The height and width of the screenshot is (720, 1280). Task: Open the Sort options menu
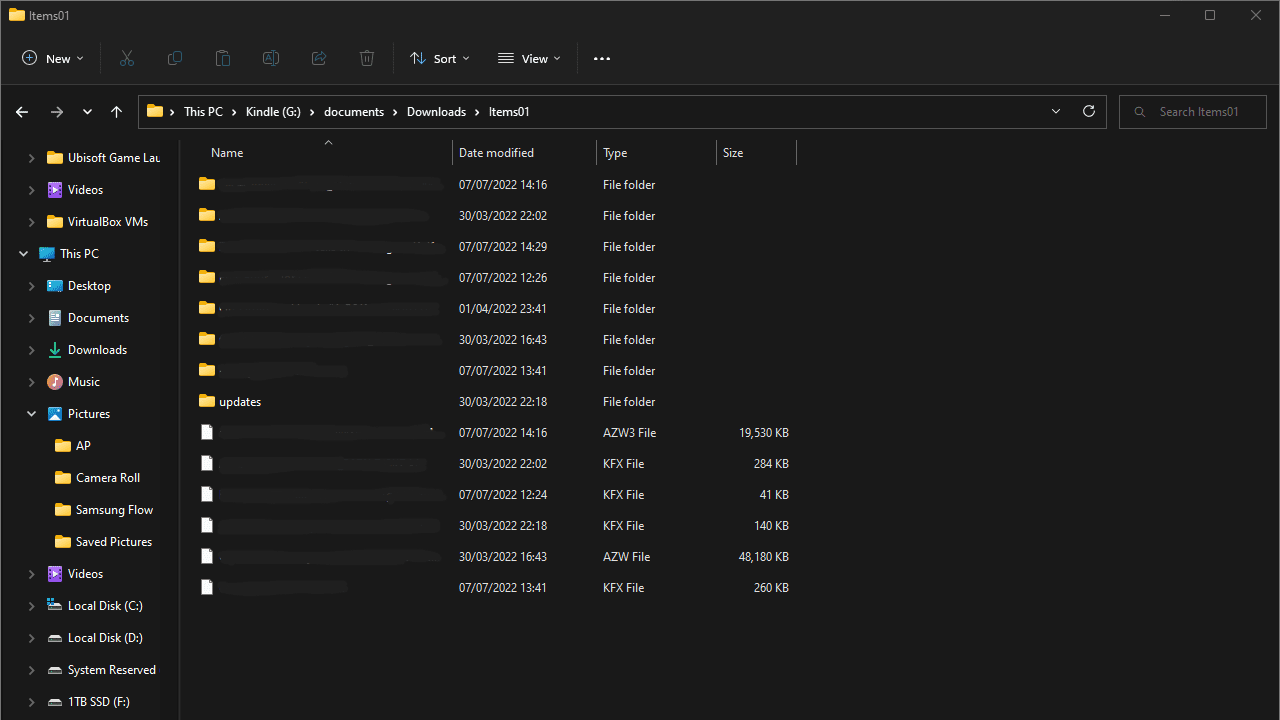[x=439, y=59]
